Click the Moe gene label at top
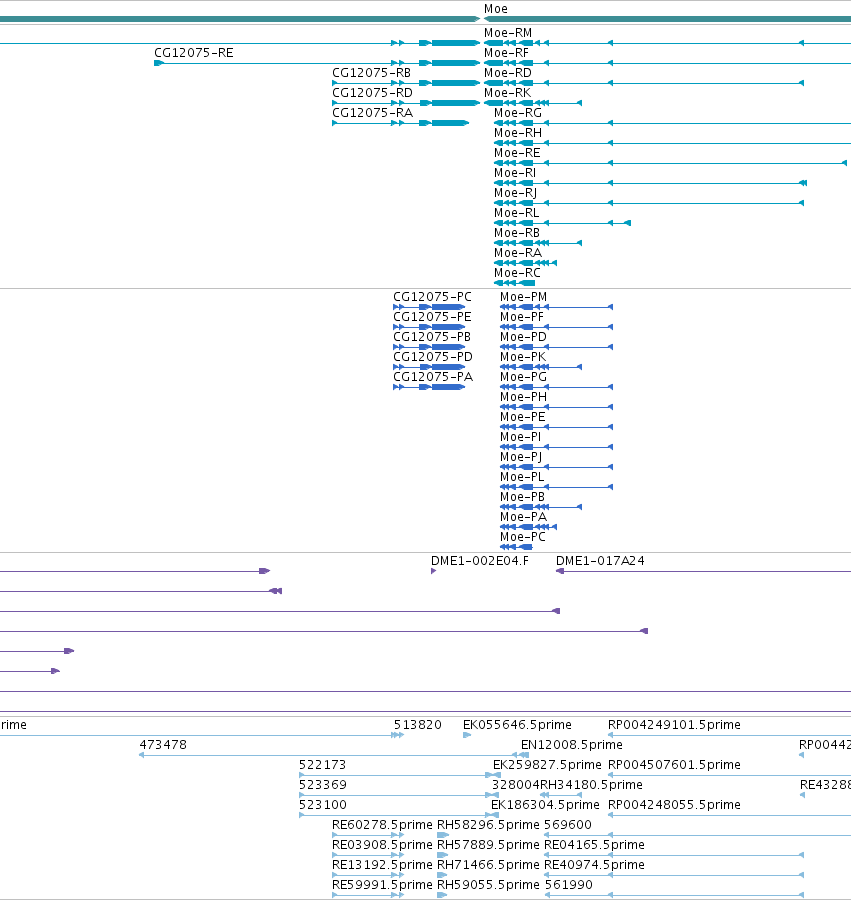Screen dimensions: 851x900 [495, 9]
